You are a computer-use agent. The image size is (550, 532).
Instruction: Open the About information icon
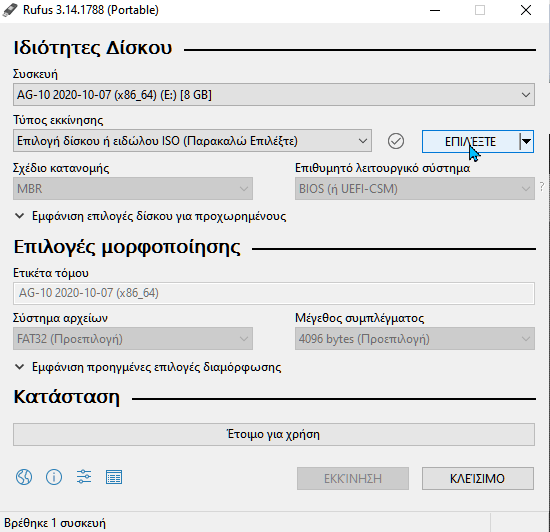point(54,477)
